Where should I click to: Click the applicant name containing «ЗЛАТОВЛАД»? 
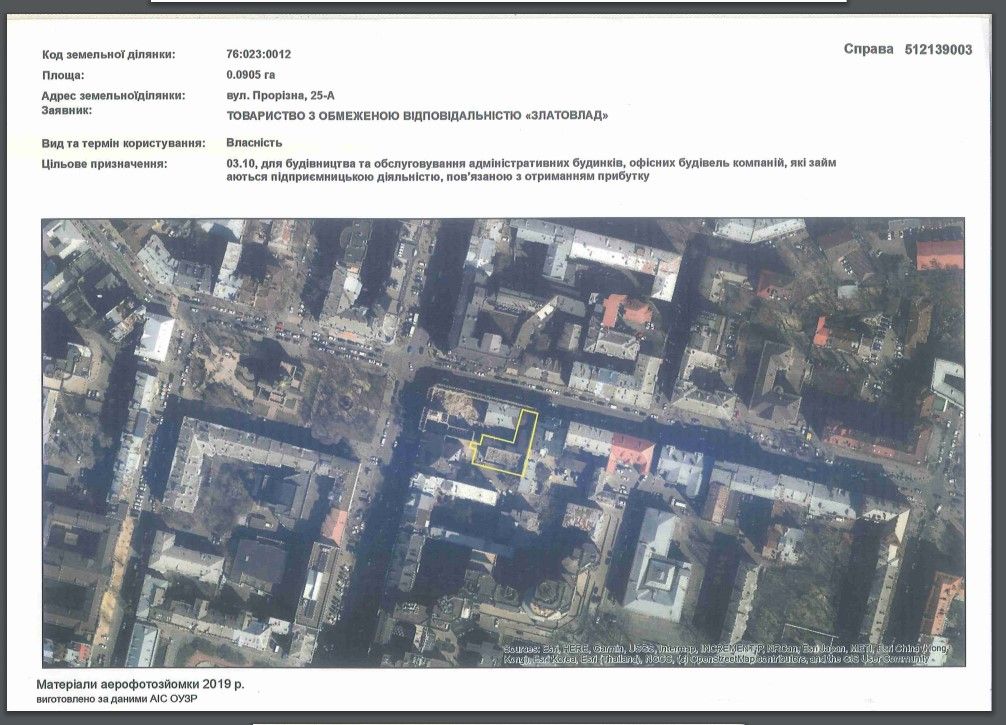click(417, 116)
